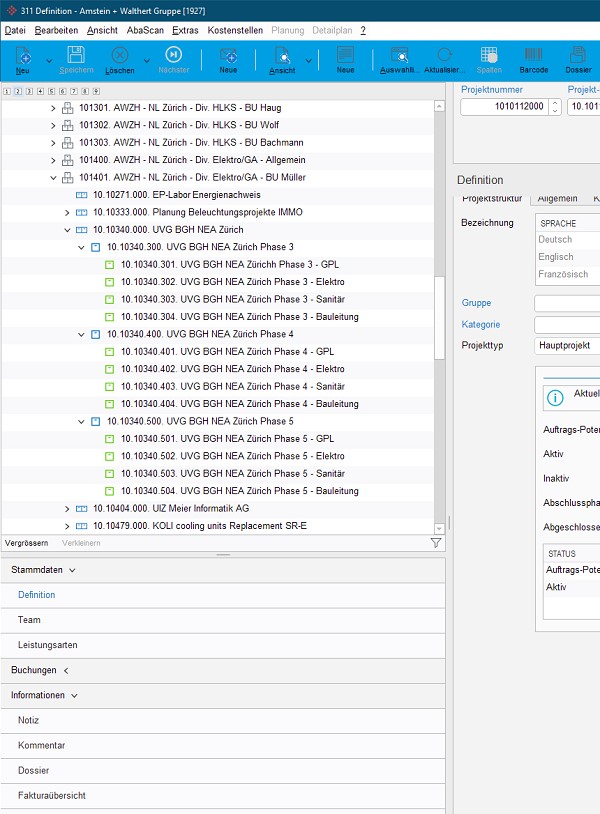This screenshot has height=814, width=600.
Task: Open the Dossier toolbar icon
Action: coord(578,57)
